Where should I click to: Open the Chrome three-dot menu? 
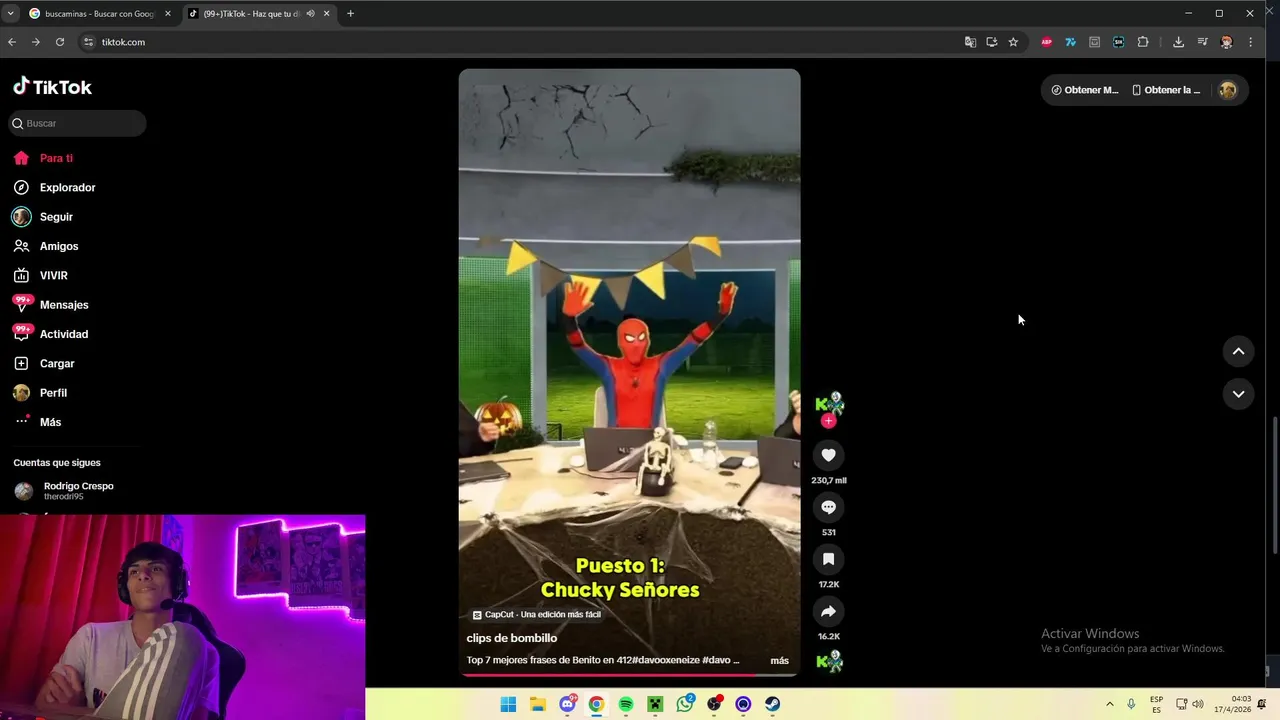pyautogui.click(x=1250, y=42)
